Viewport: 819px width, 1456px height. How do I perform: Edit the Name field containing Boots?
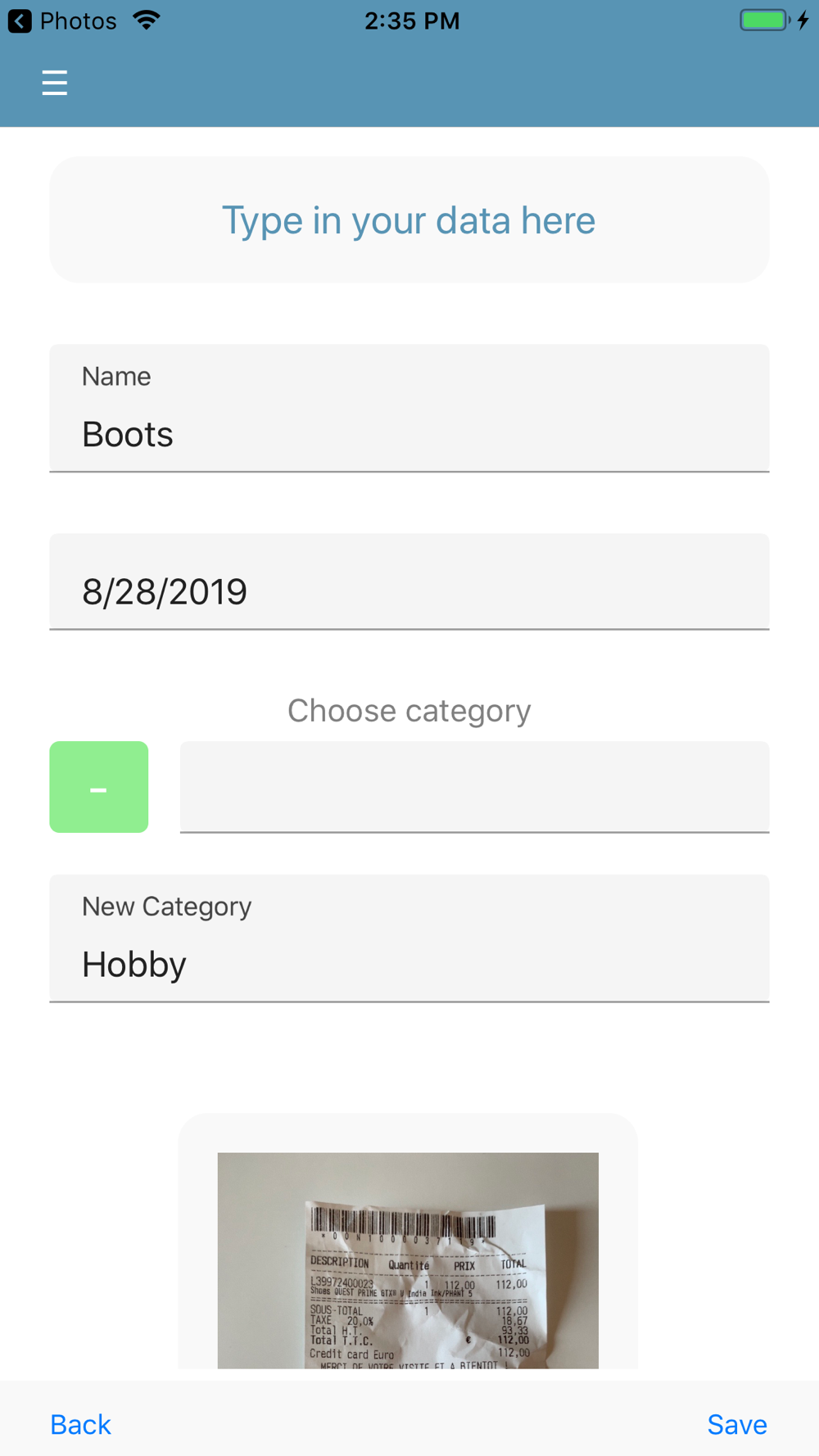coord(409,408)
